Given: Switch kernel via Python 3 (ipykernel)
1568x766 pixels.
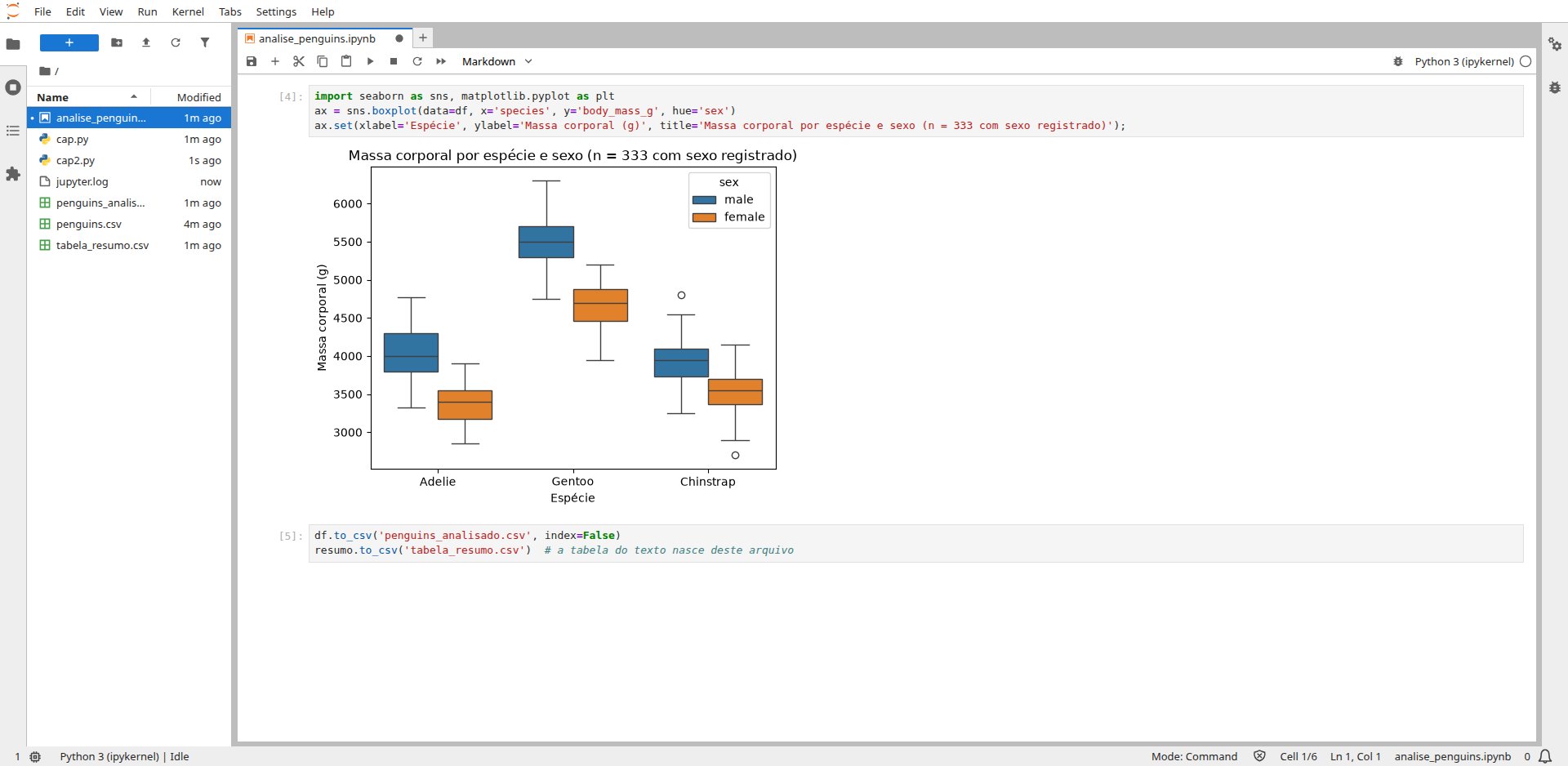Looking at the screenshot, I should [x=1464, y=61].
